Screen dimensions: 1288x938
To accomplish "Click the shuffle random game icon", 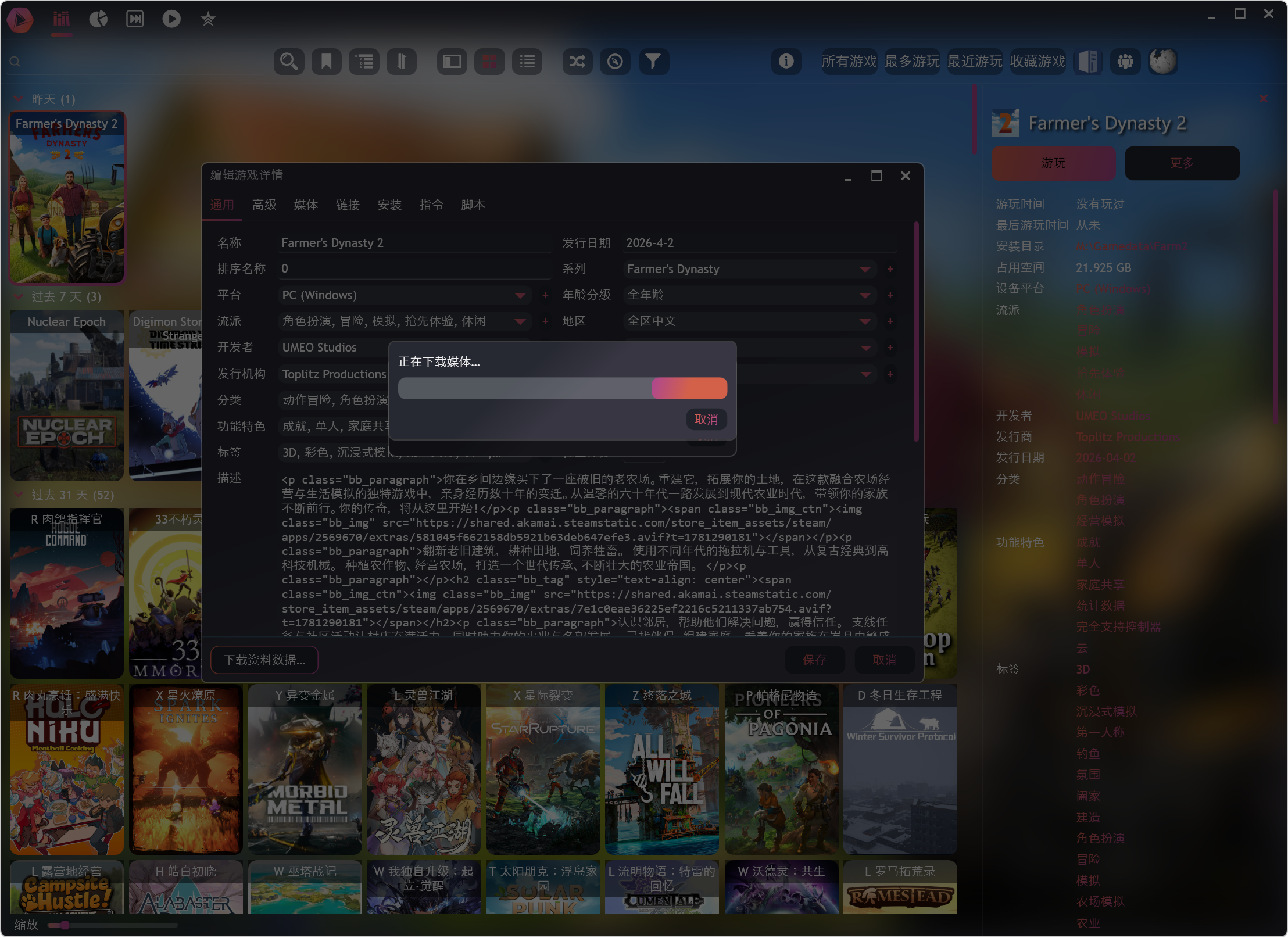I will 577,61.
